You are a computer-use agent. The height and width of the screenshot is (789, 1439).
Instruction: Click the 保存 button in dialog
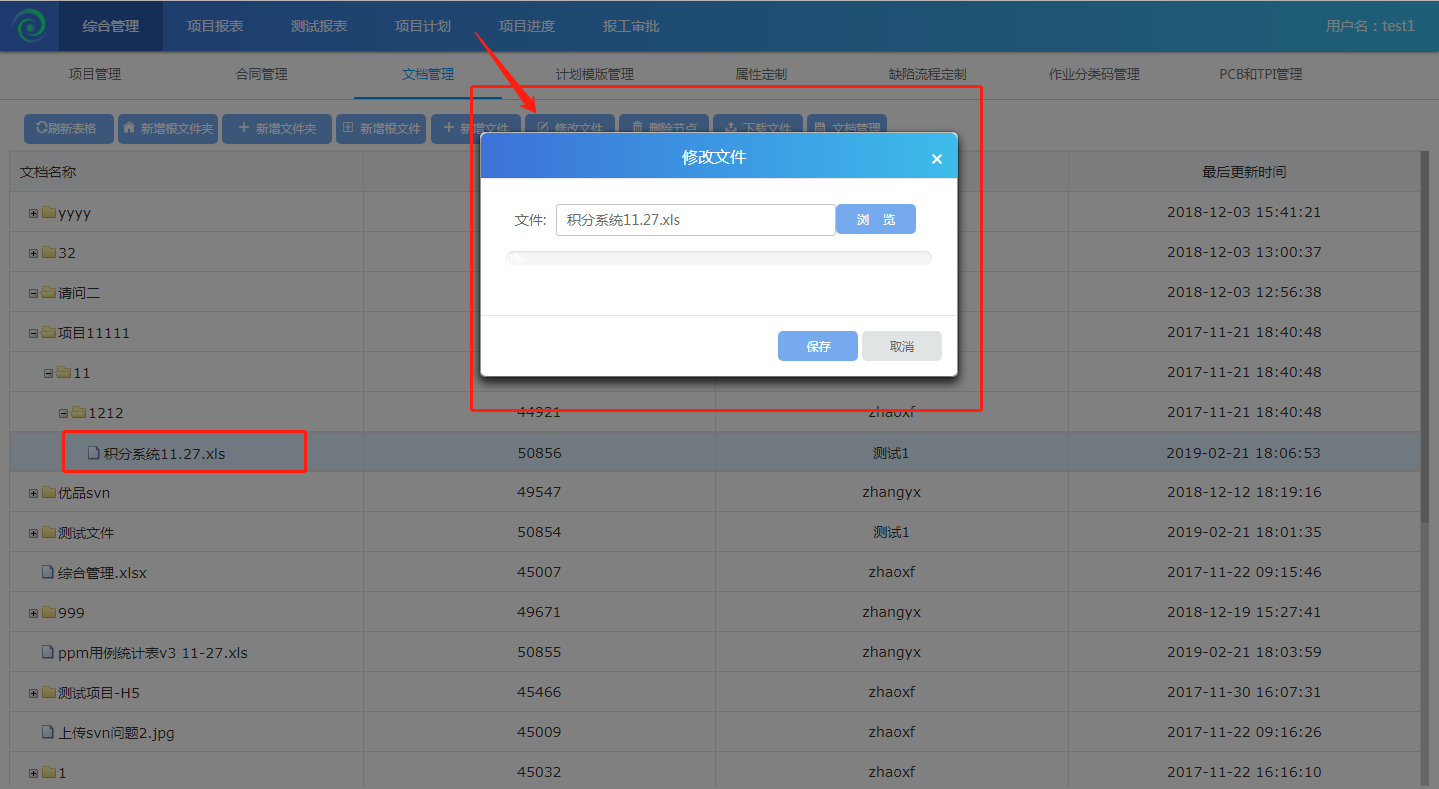tap(817, 346)
